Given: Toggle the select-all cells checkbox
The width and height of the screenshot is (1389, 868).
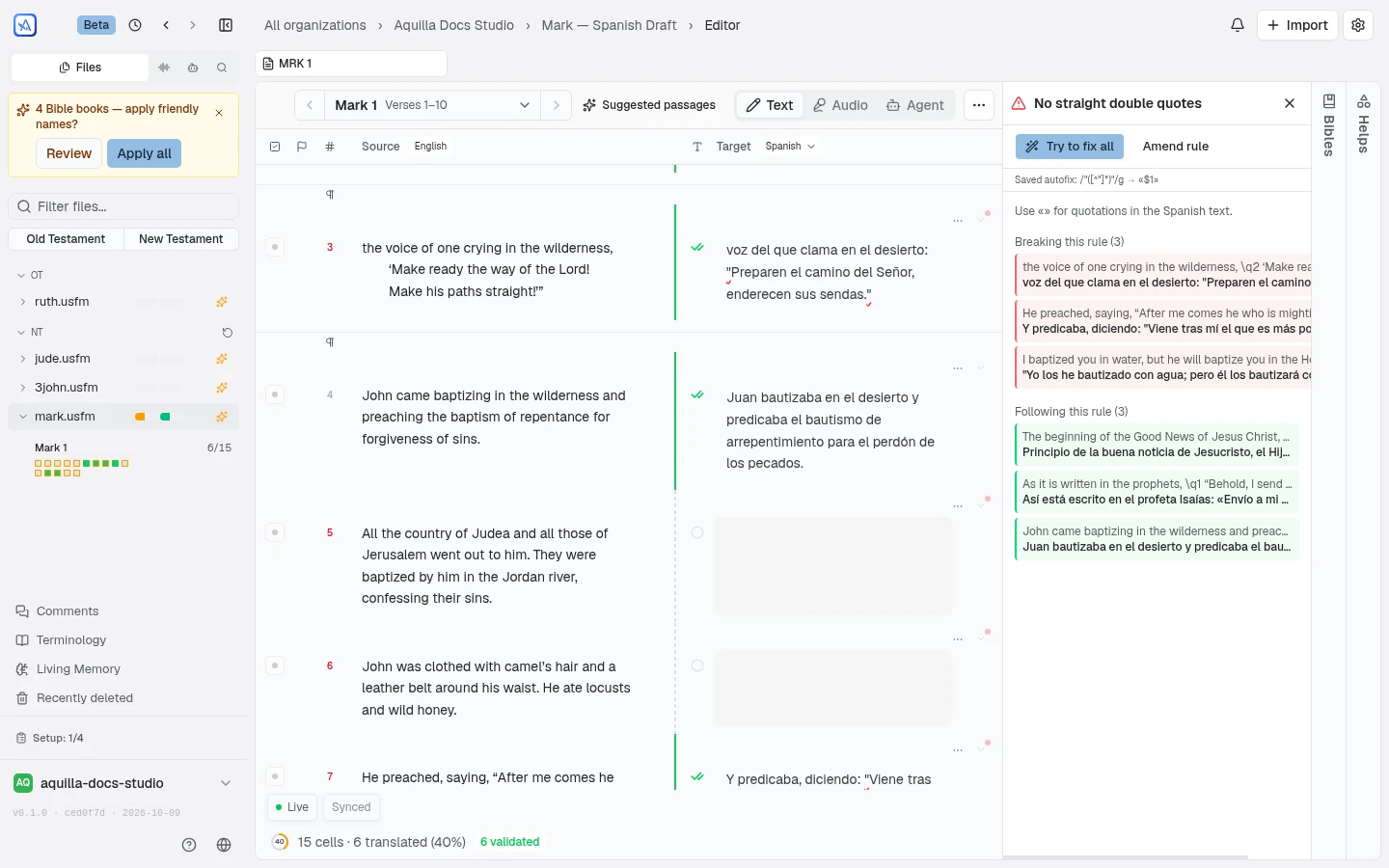Looking at the screenshot, I should point(275,147).
